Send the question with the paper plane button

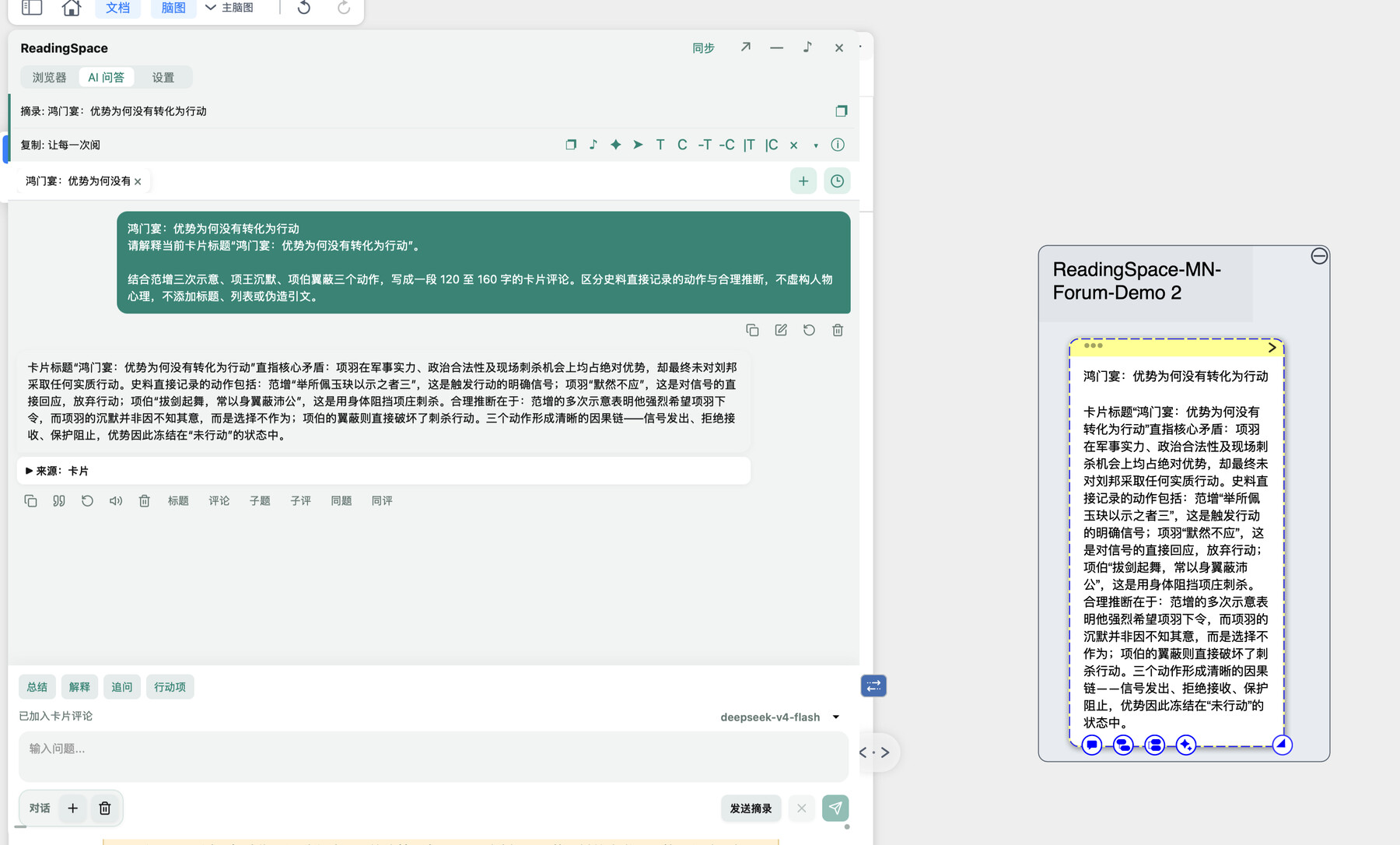pos(835,808)
